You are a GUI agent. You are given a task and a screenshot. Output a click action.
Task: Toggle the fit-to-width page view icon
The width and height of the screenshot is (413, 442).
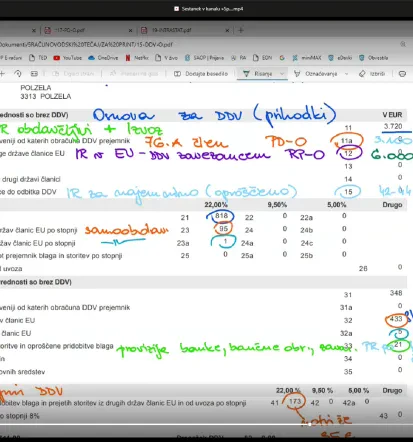34,74
